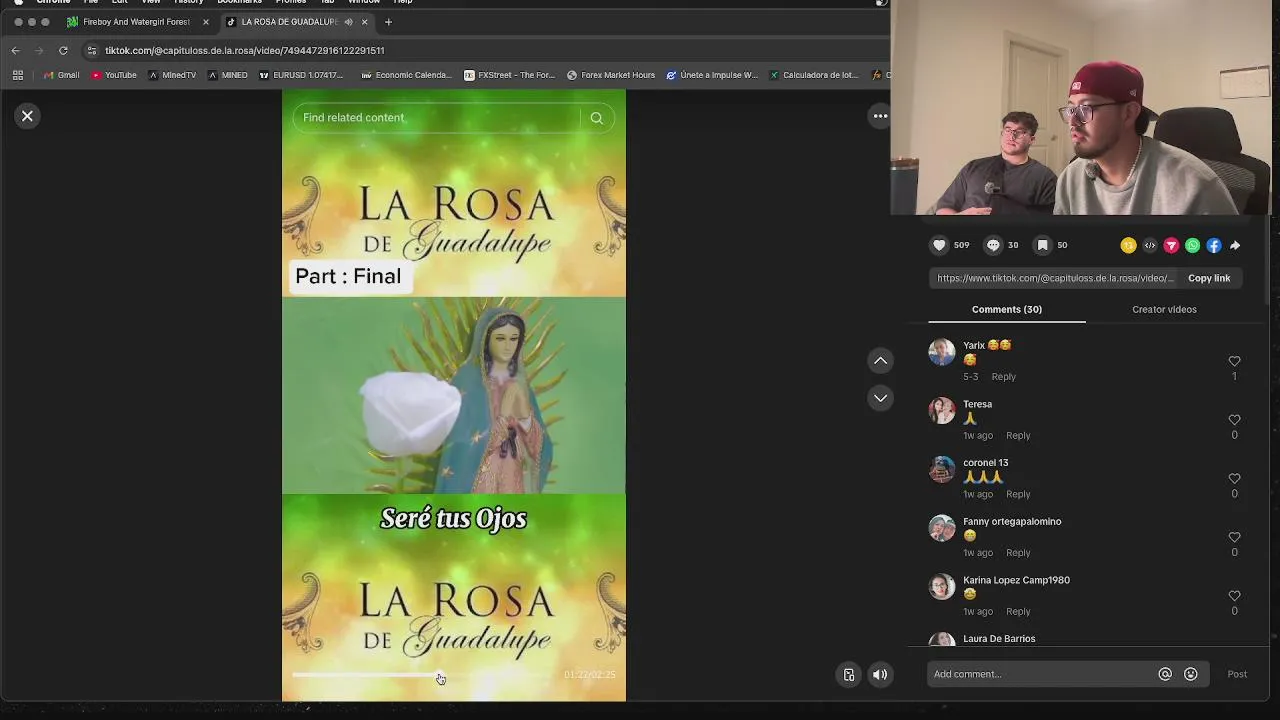Viewport: 1280px width, 720px height.
Task: Like Teresa's comment
Action: click(1234, 420)
